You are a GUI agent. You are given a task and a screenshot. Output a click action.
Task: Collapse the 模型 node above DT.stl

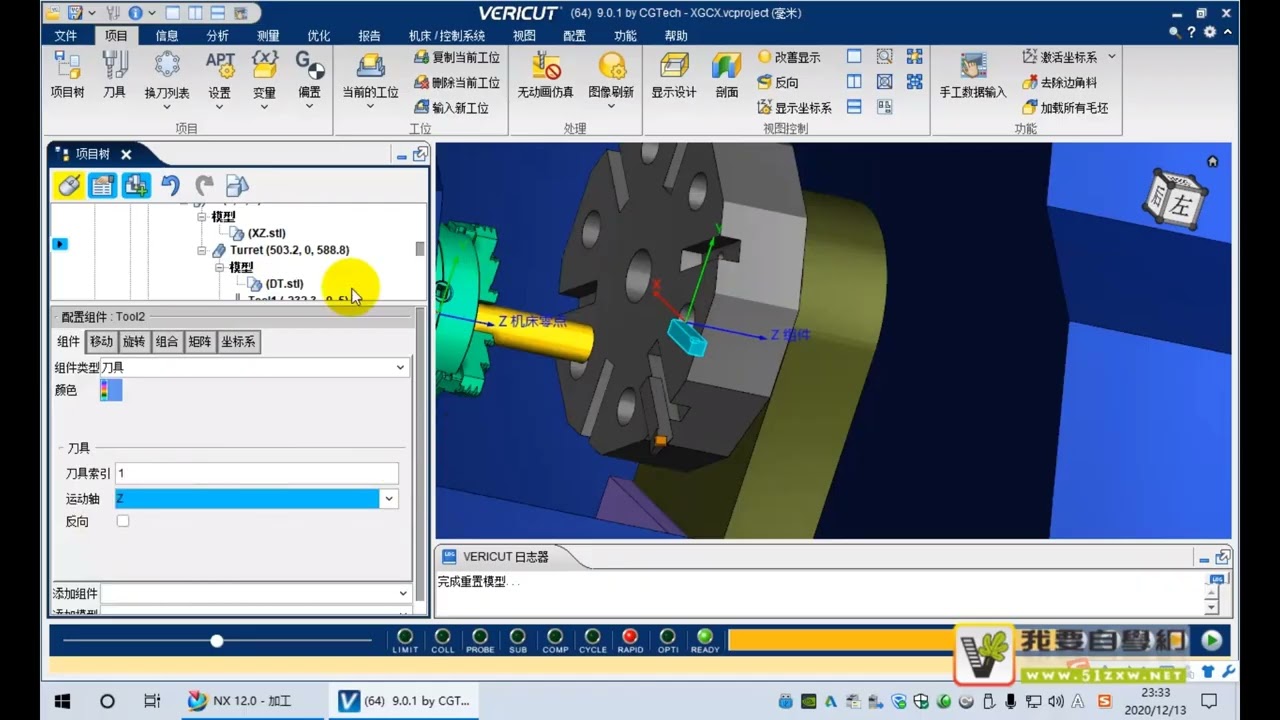click(x=220, y=267)
